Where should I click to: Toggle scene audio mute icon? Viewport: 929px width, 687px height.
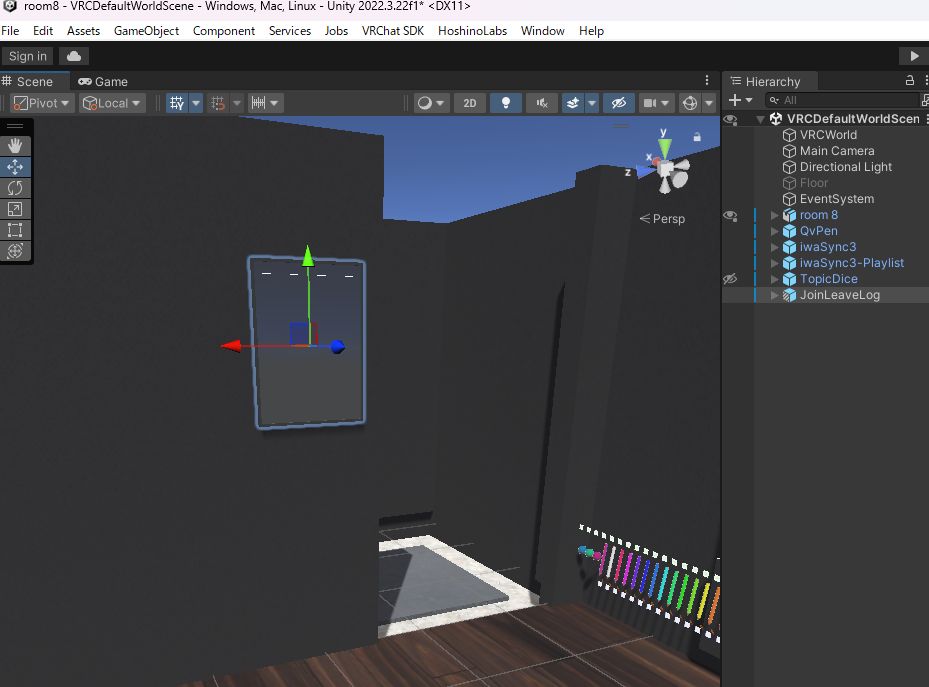(541, 102)
